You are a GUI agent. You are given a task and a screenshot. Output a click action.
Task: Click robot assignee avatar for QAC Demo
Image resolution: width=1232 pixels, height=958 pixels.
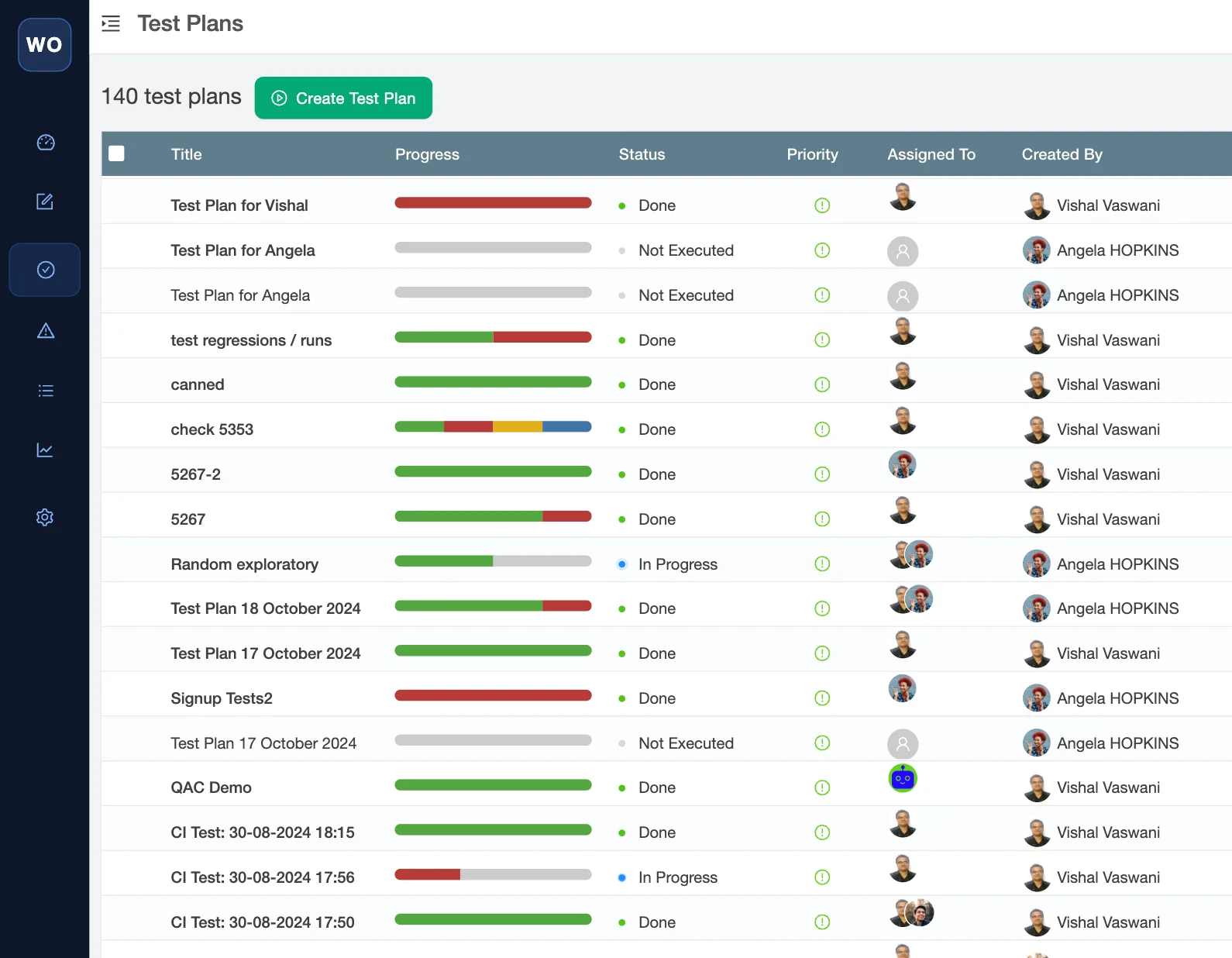[903, 778]
